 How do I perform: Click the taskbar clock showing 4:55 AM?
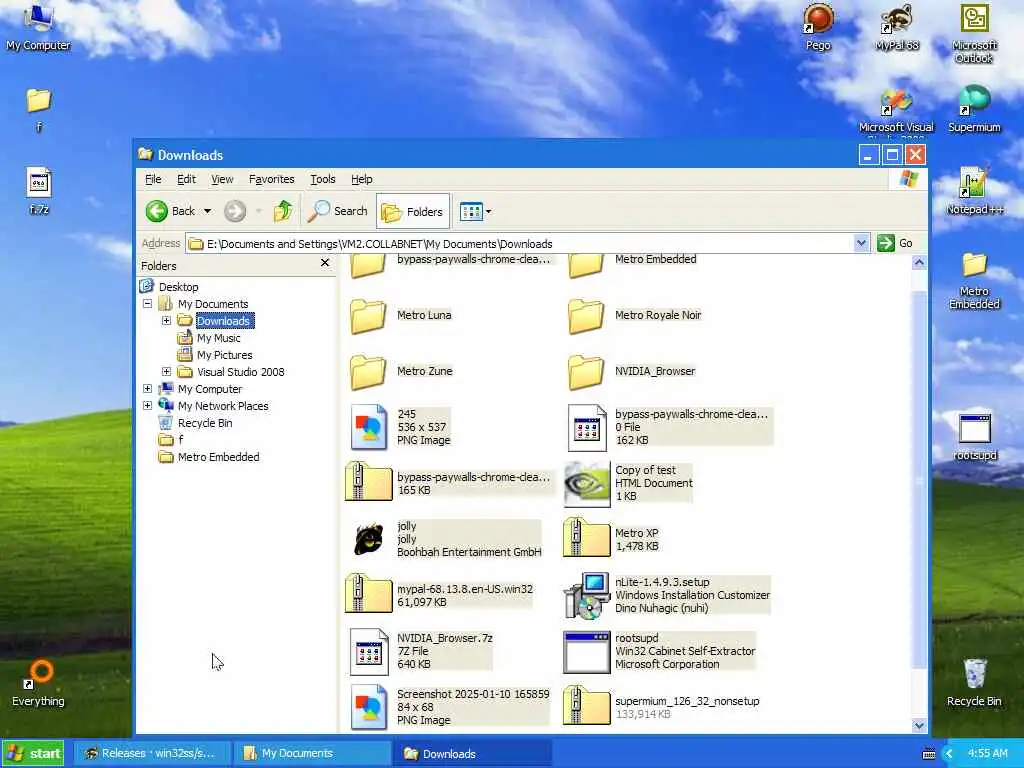click(987, 753)
